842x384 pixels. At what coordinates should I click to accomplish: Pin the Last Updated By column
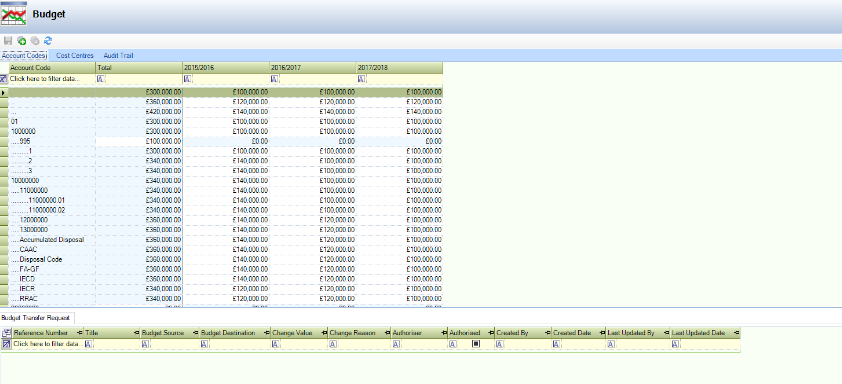(666, 333)
